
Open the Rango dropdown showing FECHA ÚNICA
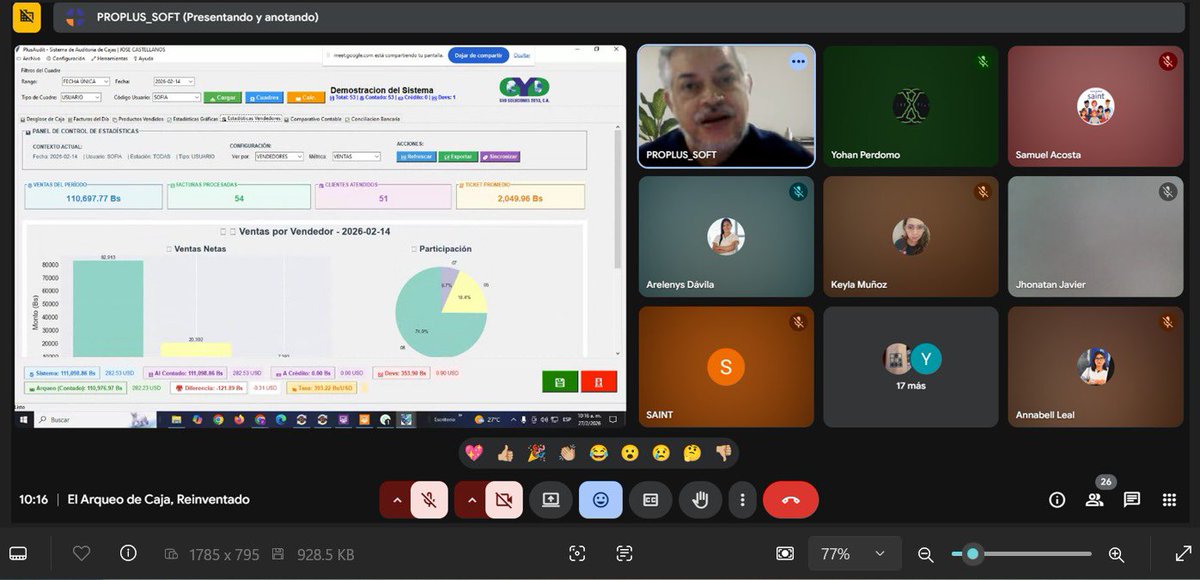[x=85, y=81]
